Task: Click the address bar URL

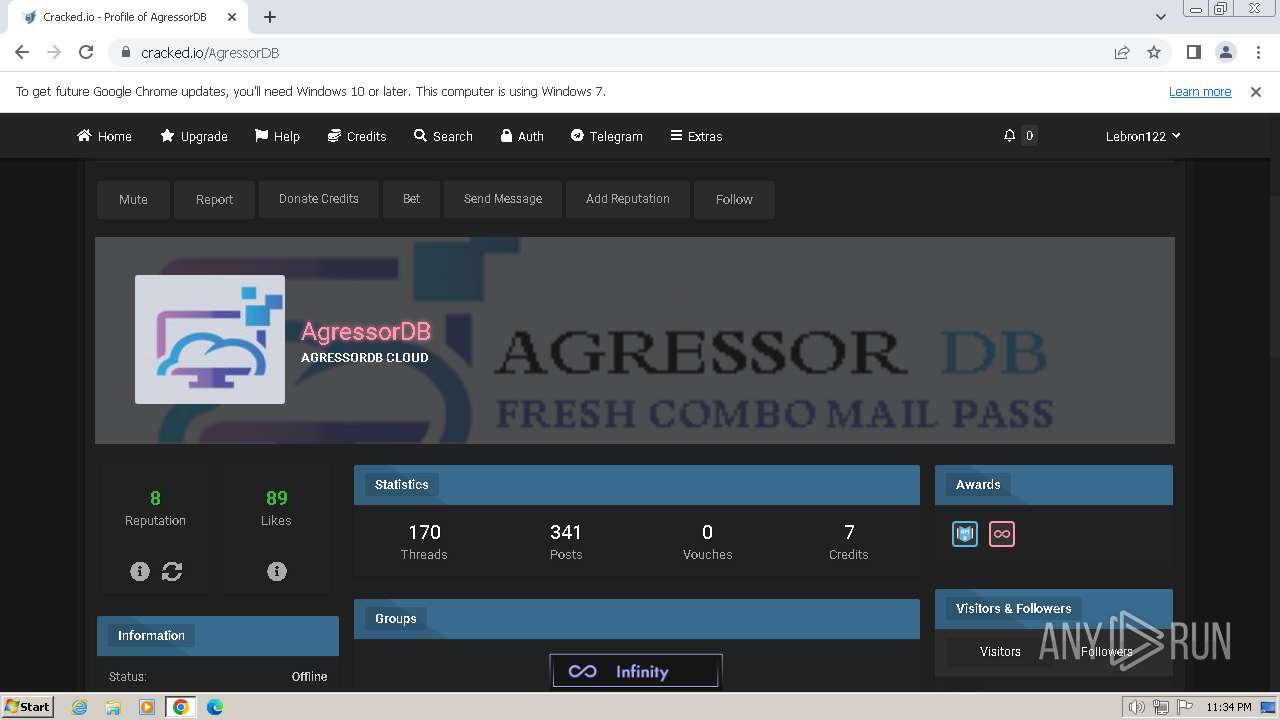Action: (210, 52)
